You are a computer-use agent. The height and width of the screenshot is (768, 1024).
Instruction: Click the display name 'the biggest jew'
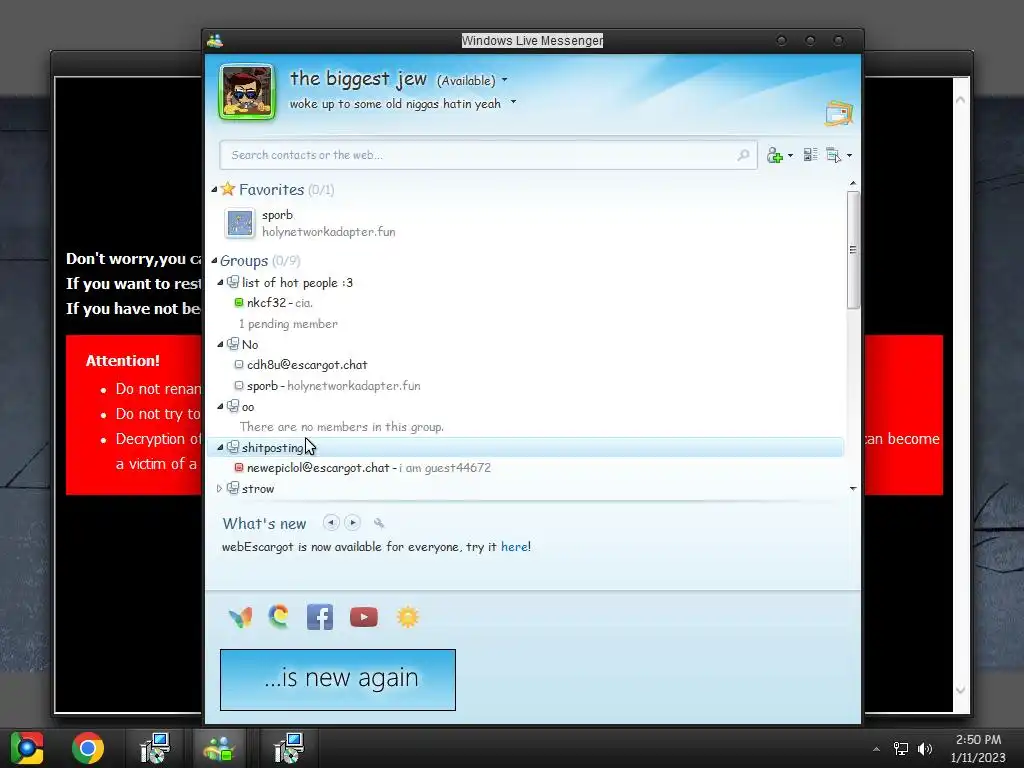358,79
